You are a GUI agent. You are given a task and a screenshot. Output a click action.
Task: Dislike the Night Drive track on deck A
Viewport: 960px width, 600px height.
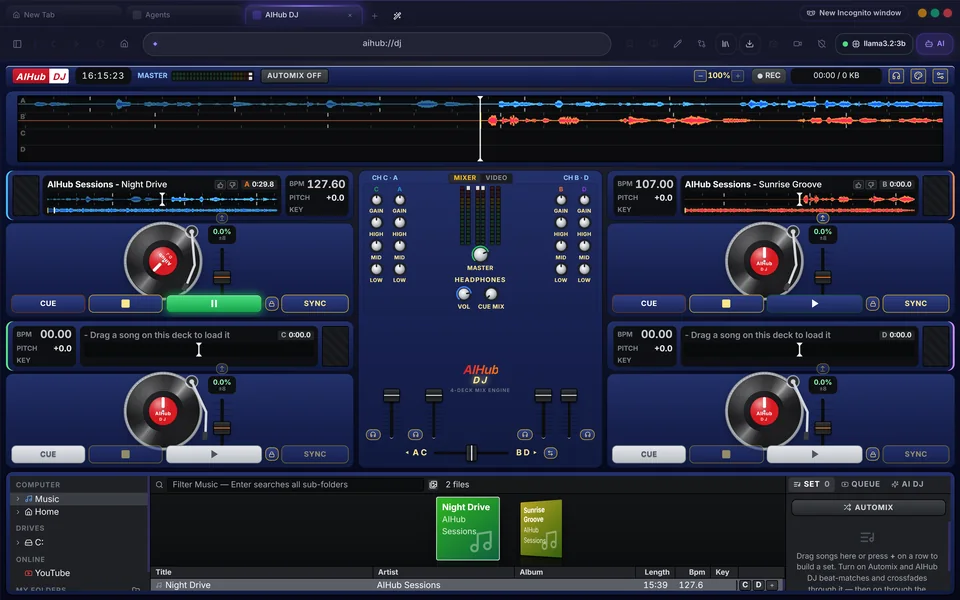[x=232, y=184]
